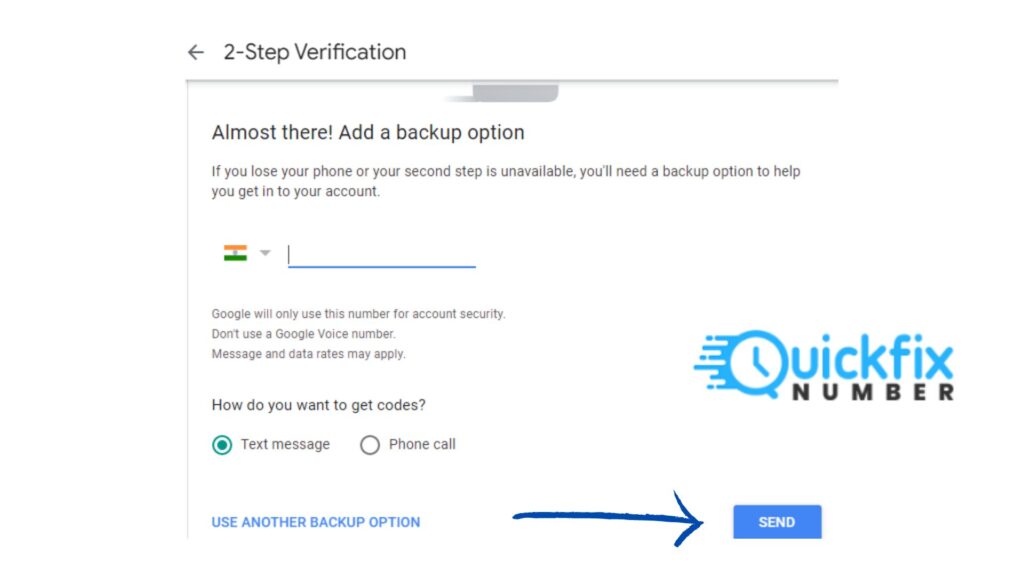This screenshot has width=1024, height=576.
Task: Click the 2-Step Verification page title
Action: 315,52
